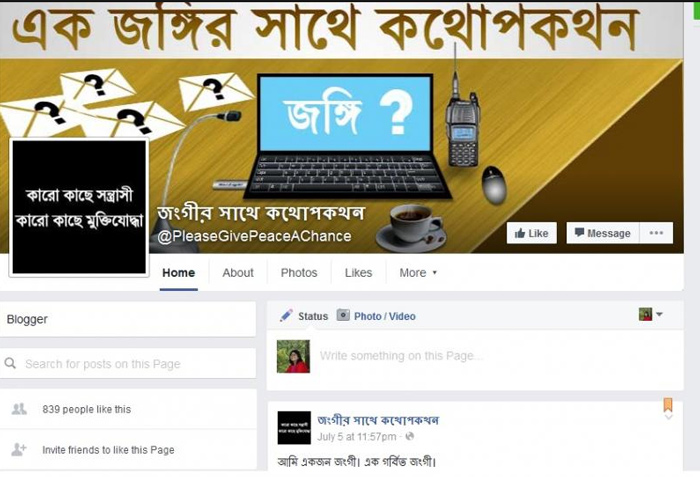Click the 839 people like this icon

[x=19, y=409]
